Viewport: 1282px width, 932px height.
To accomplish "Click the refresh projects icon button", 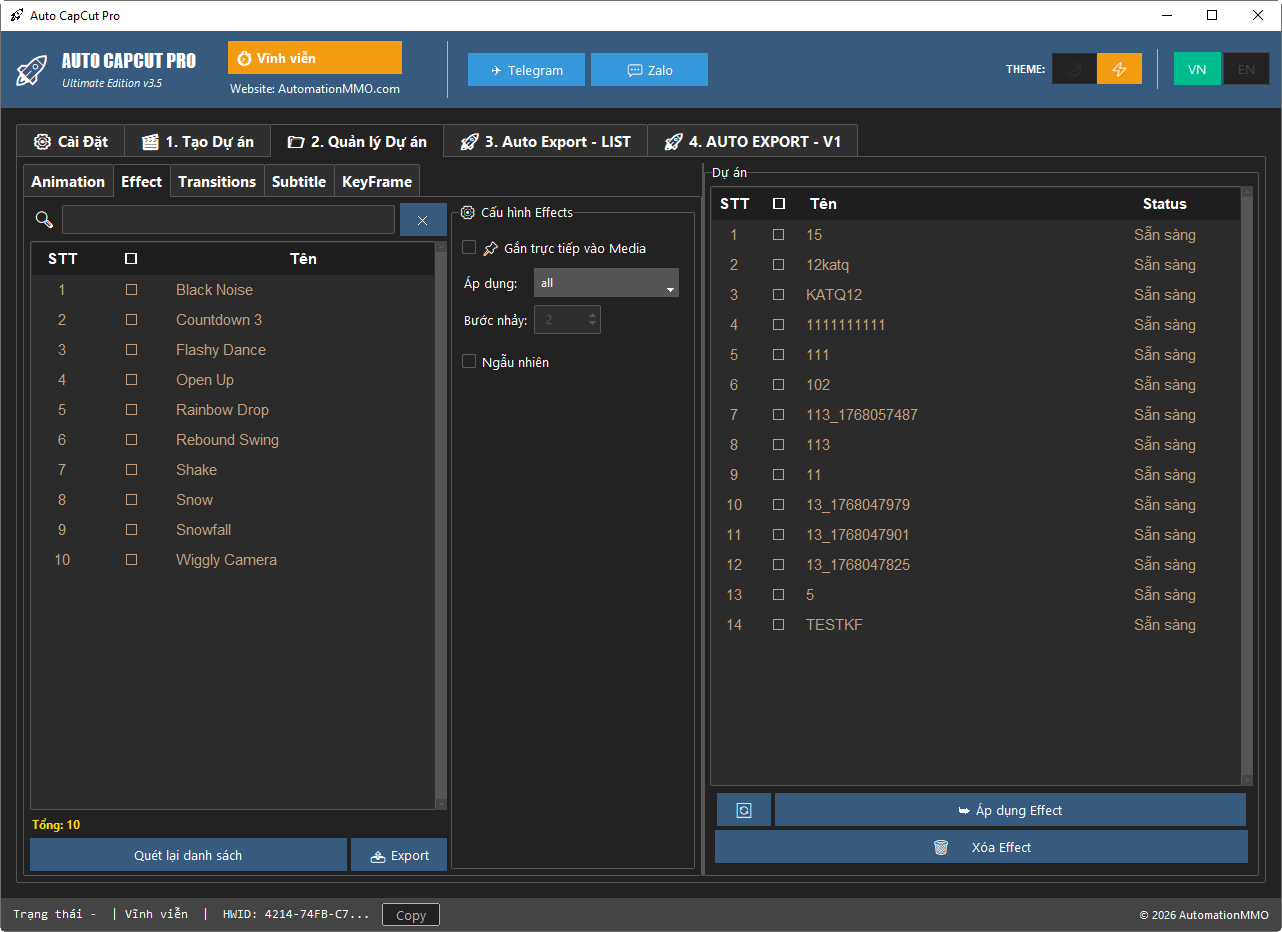I will (x=744, y=810).
